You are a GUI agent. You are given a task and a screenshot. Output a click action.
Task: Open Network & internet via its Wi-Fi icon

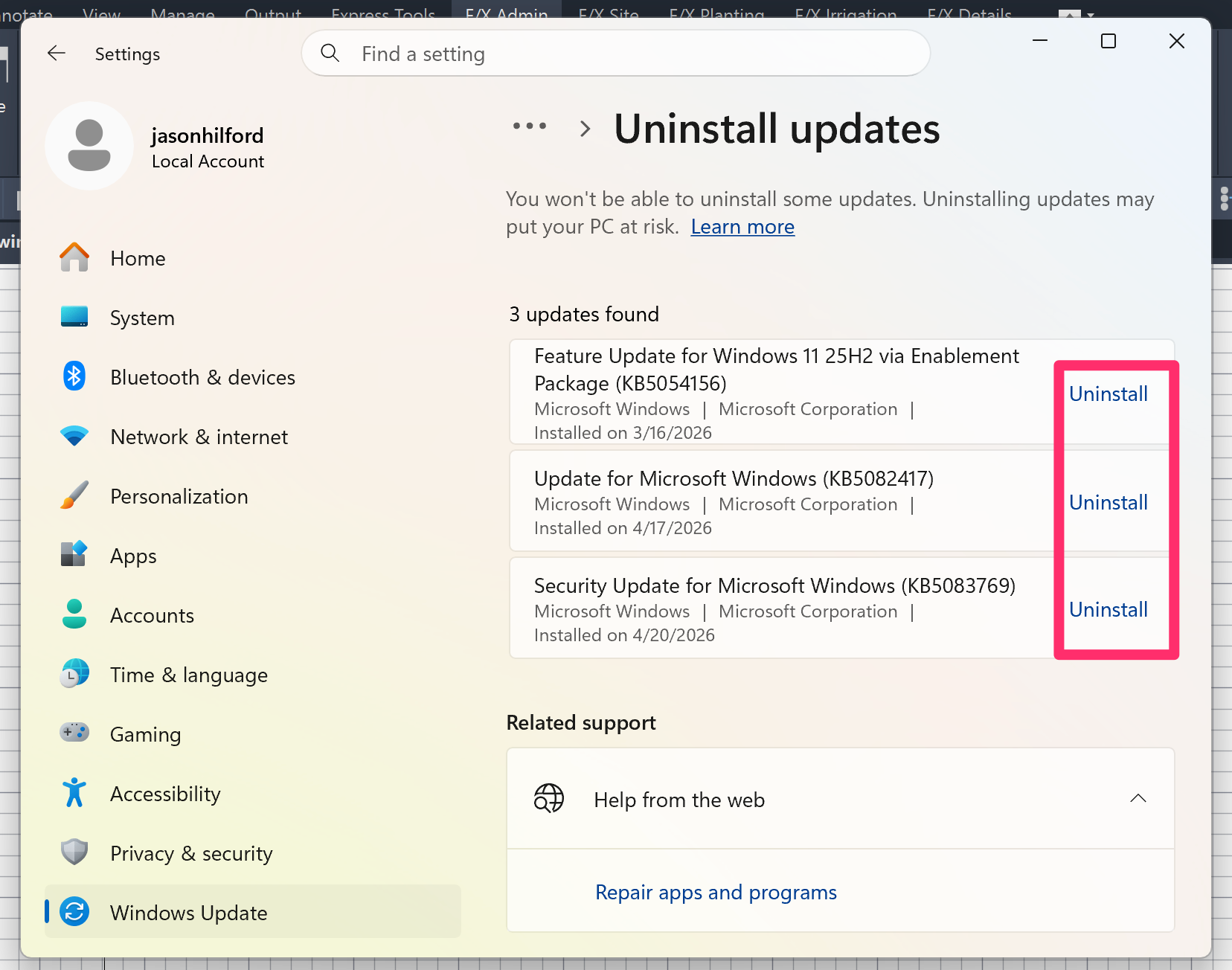[x=74, y=436]
